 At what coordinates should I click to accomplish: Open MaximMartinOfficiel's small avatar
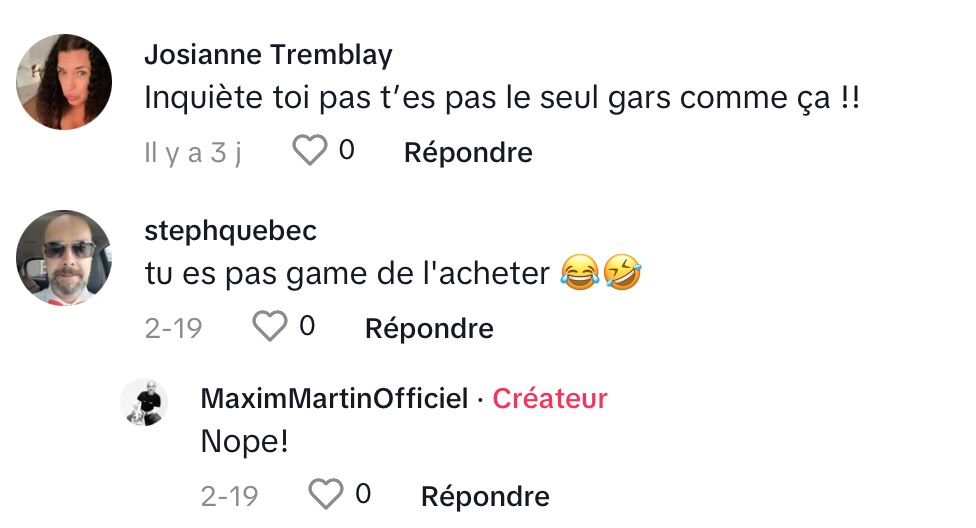point(144,402)
